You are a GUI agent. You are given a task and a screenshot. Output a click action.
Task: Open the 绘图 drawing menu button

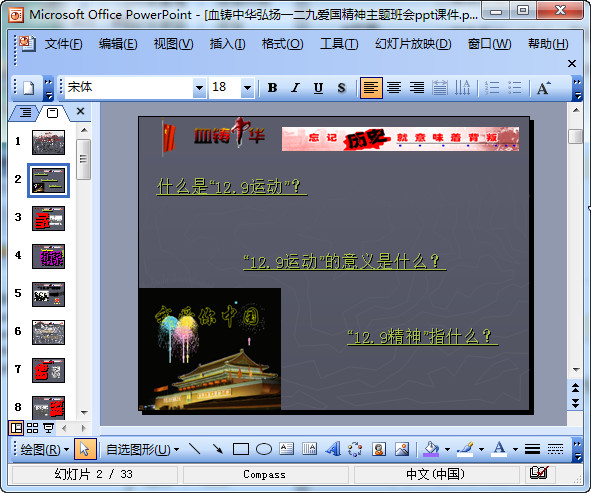click(44, 449)
